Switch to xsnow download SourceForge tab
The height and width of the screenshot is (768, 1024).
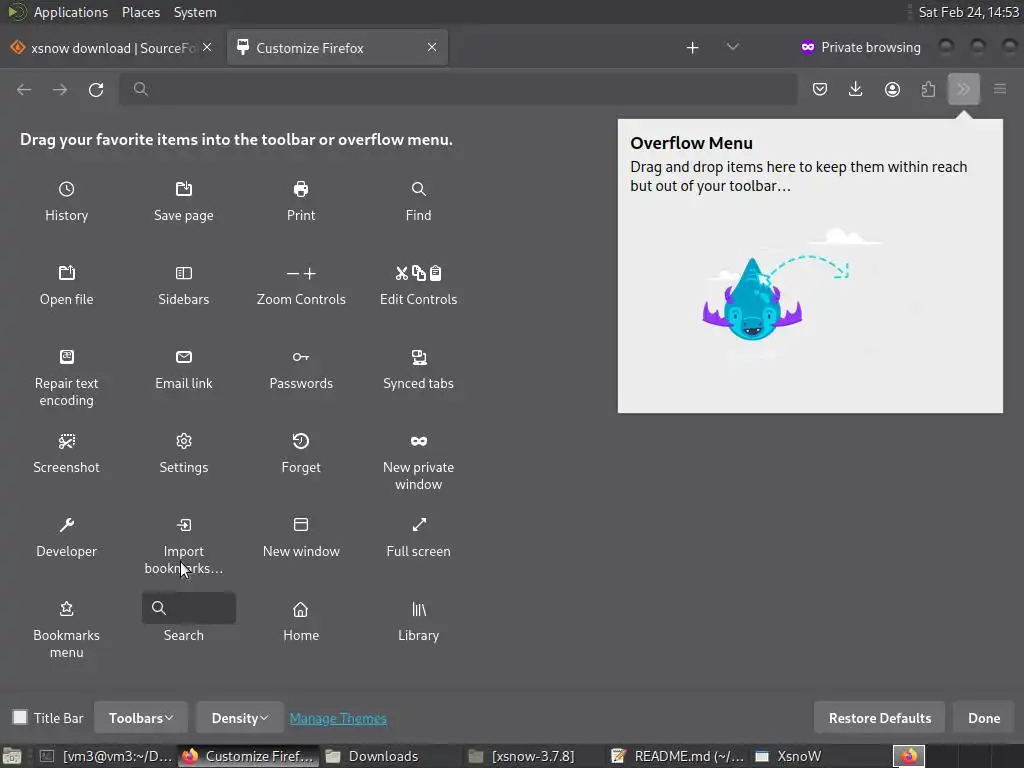point(111,48)
